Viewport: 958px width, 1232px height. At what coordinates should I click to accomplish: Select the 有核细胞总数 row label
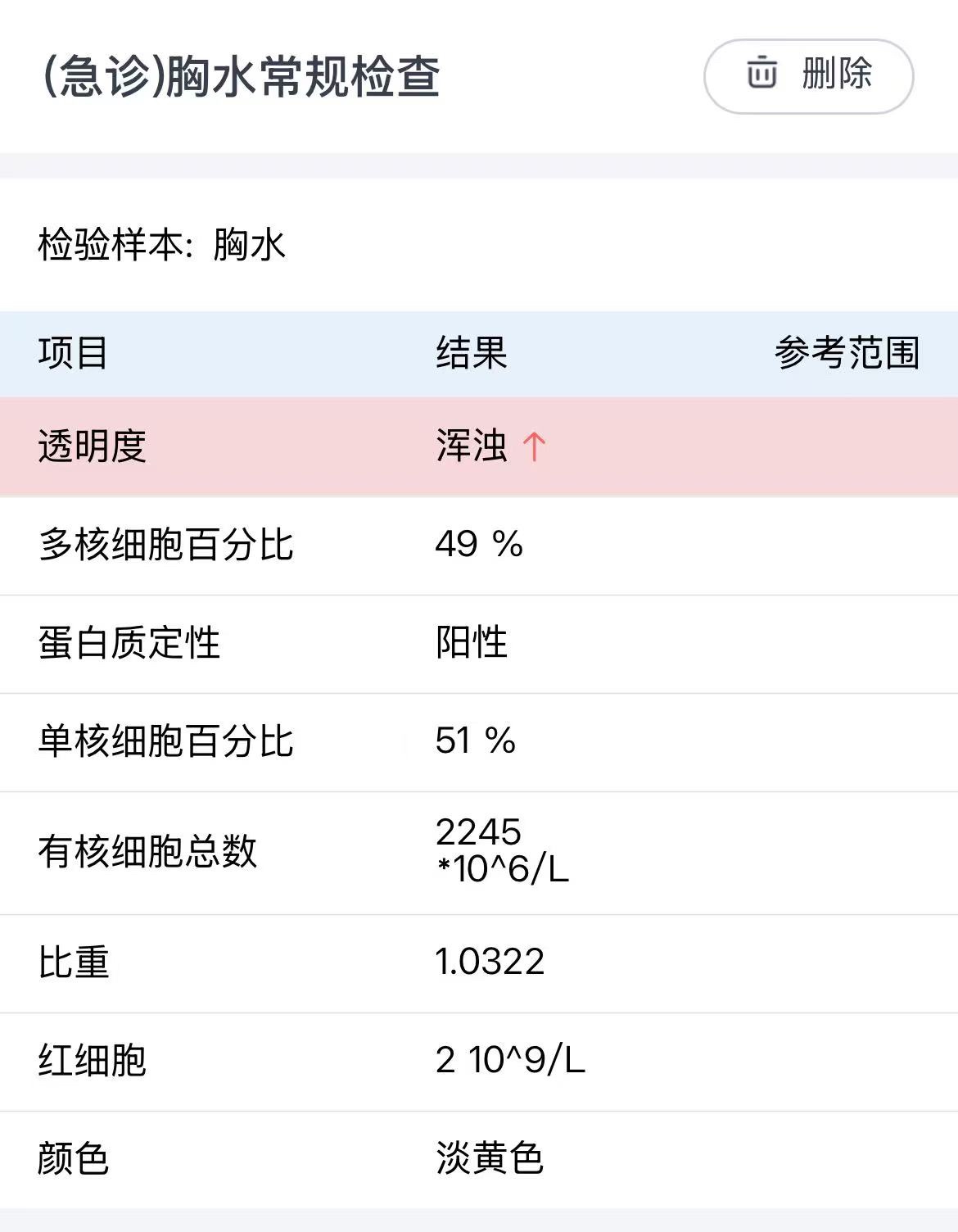click(x=147, y=852)
